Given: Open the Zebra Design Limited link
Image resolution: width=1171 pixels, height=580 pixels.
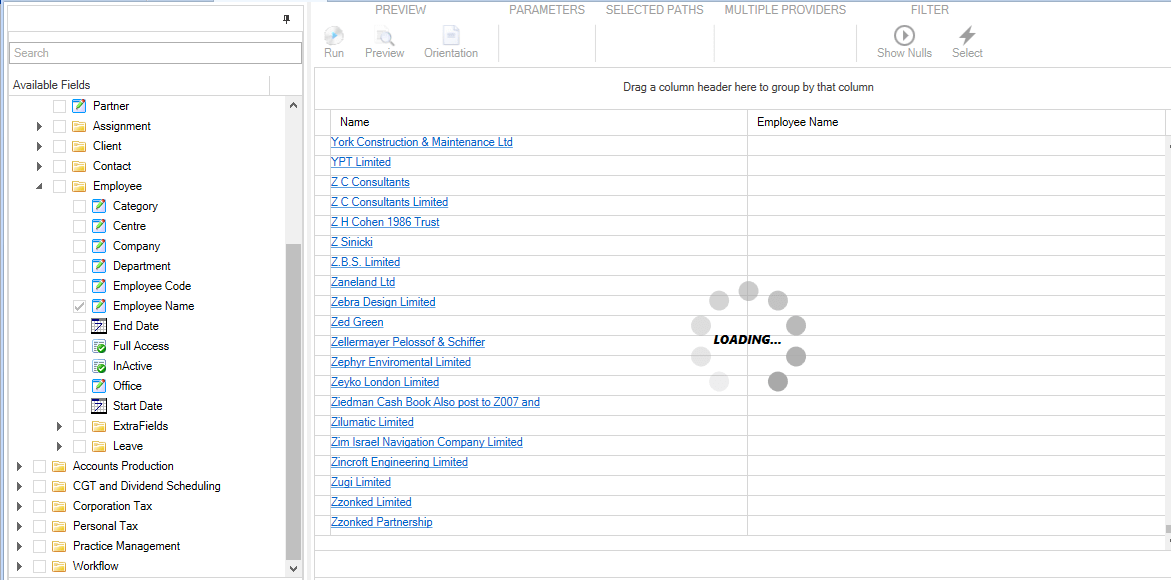Looking at the screenshot, I should [383, 301].
